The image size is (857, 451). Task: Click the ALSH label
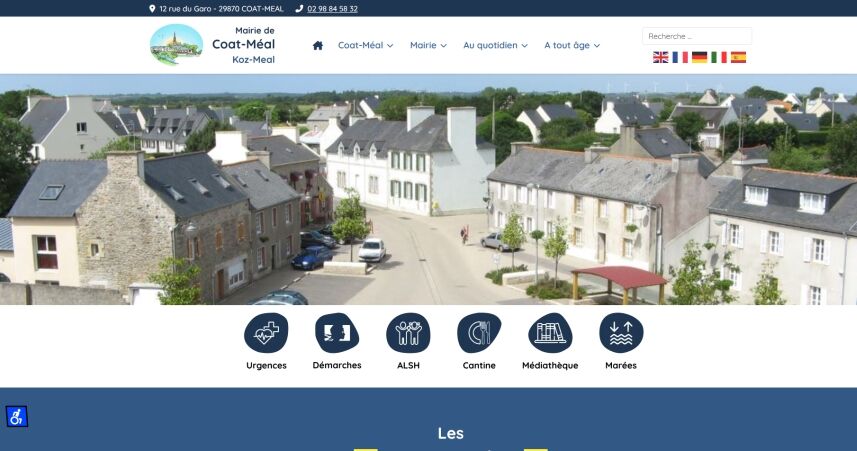[408, 365]
